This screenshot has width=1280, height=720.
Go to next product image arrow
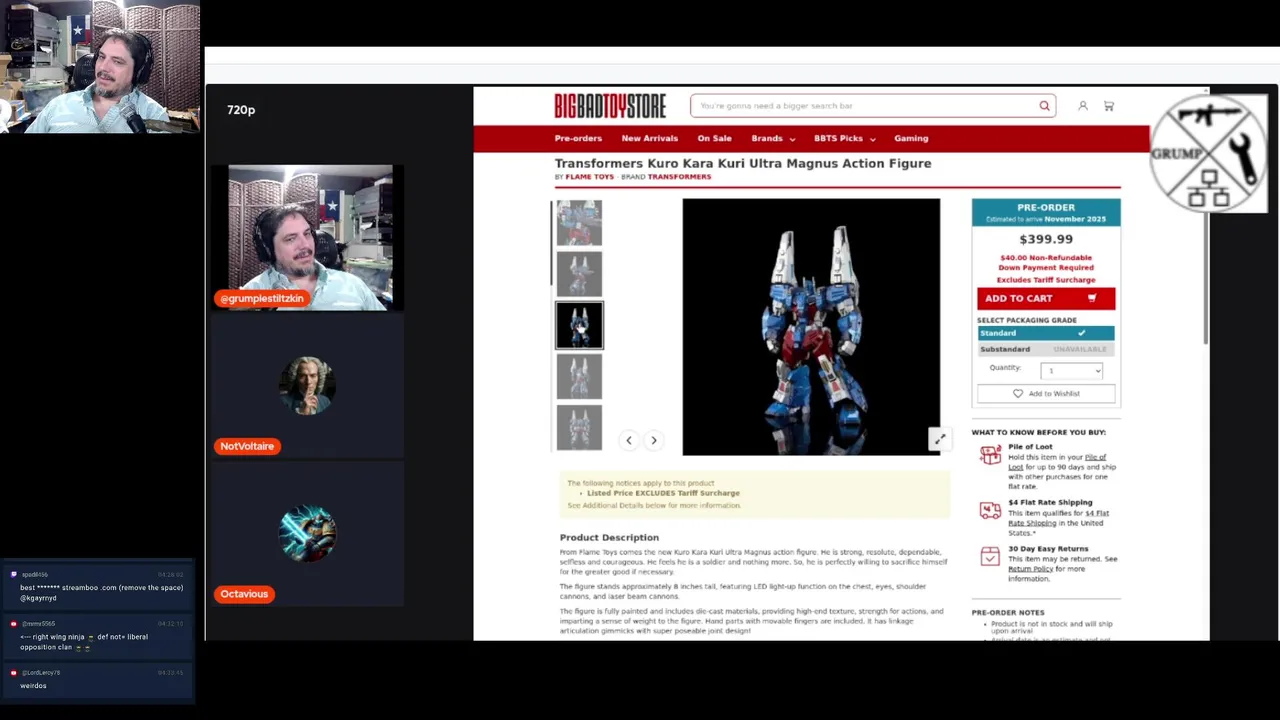click(654, 440)
